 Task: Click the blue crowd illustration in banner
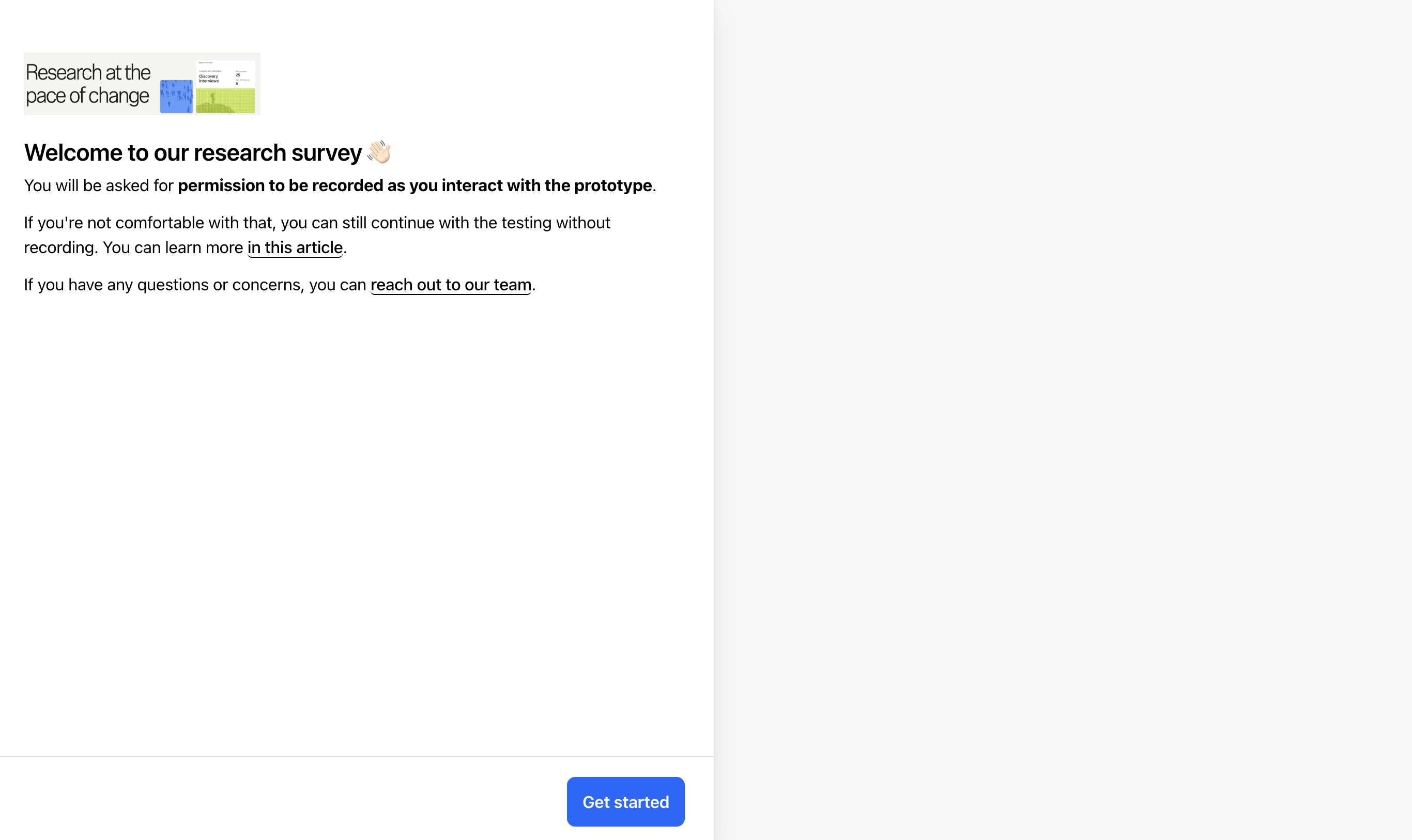click(176, 96)
